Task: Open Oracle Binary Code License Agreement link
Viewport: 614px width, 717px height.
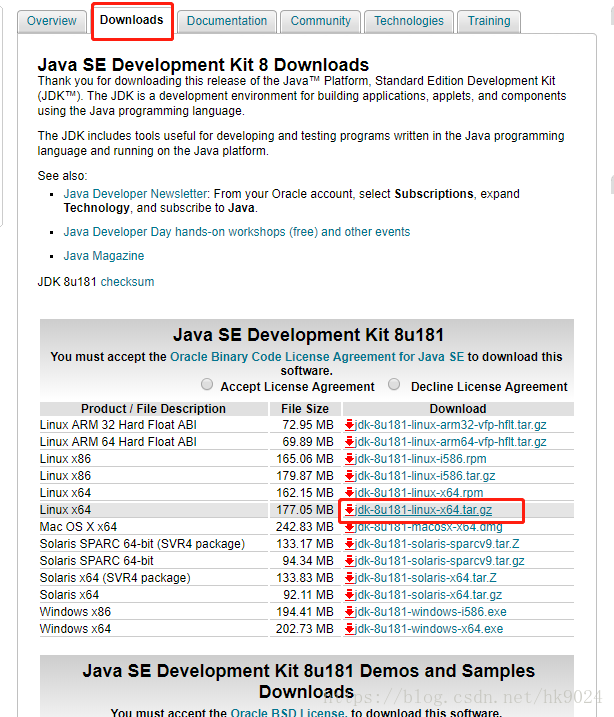Action: click(x=317, y=357)
